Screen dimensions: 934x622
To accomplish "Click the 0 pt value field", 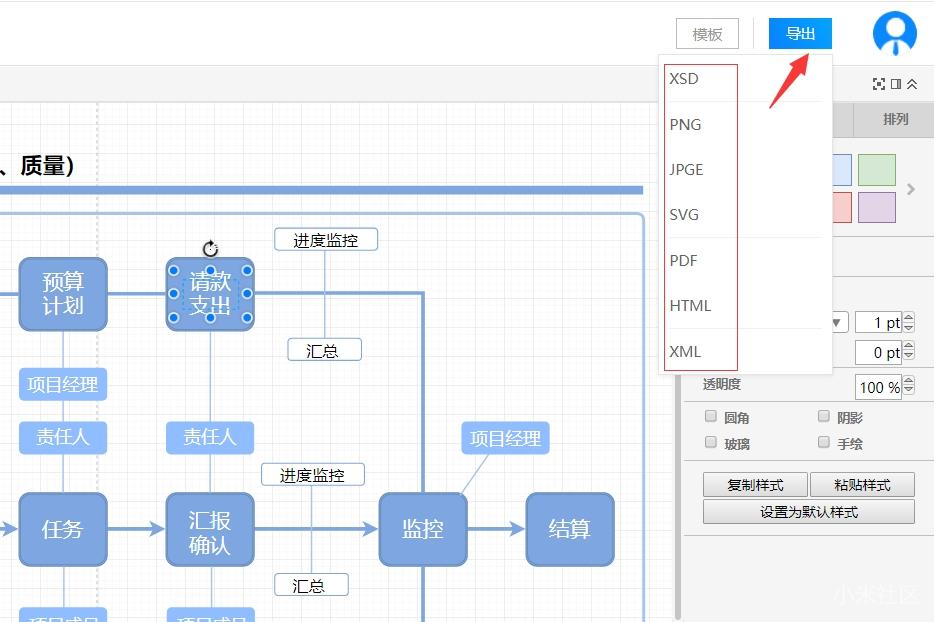I will (878, 352).
